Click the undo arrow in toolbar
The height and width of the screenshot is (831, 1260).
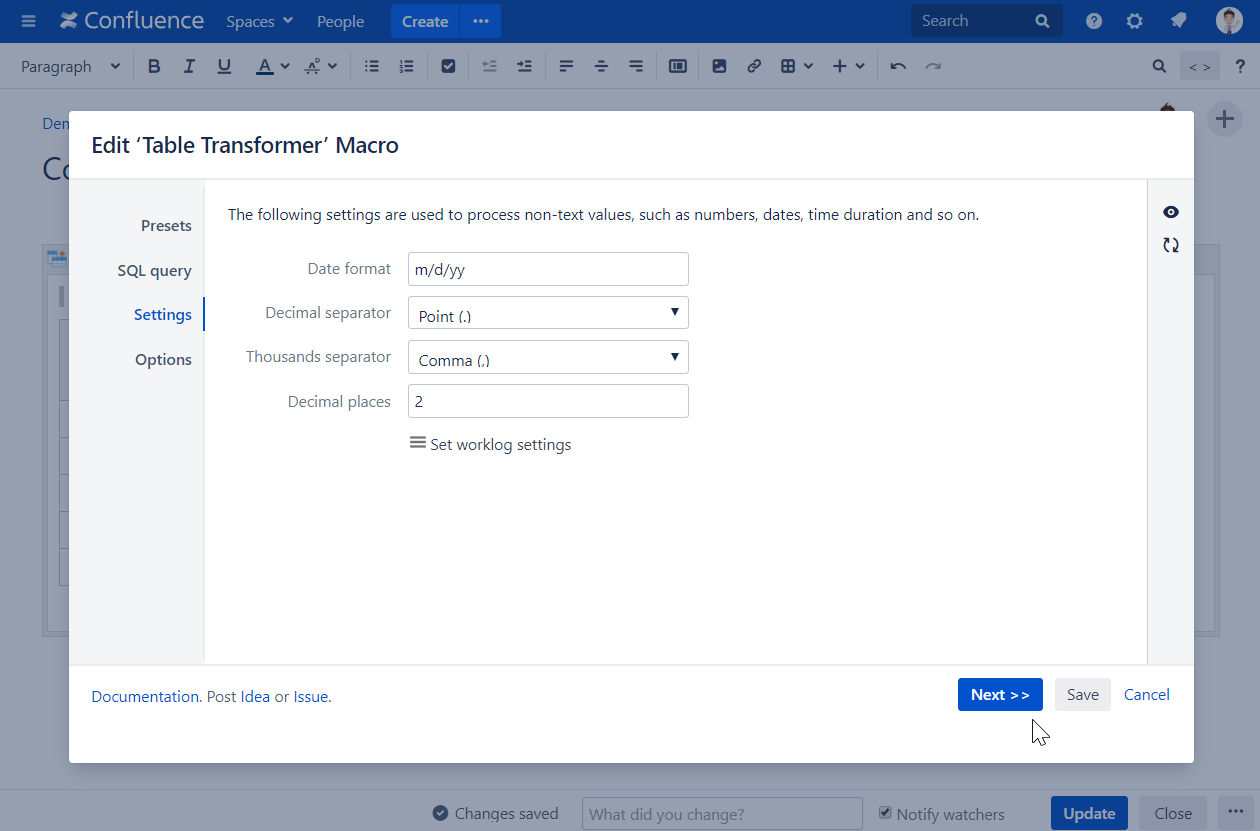[x=898, y=66]
